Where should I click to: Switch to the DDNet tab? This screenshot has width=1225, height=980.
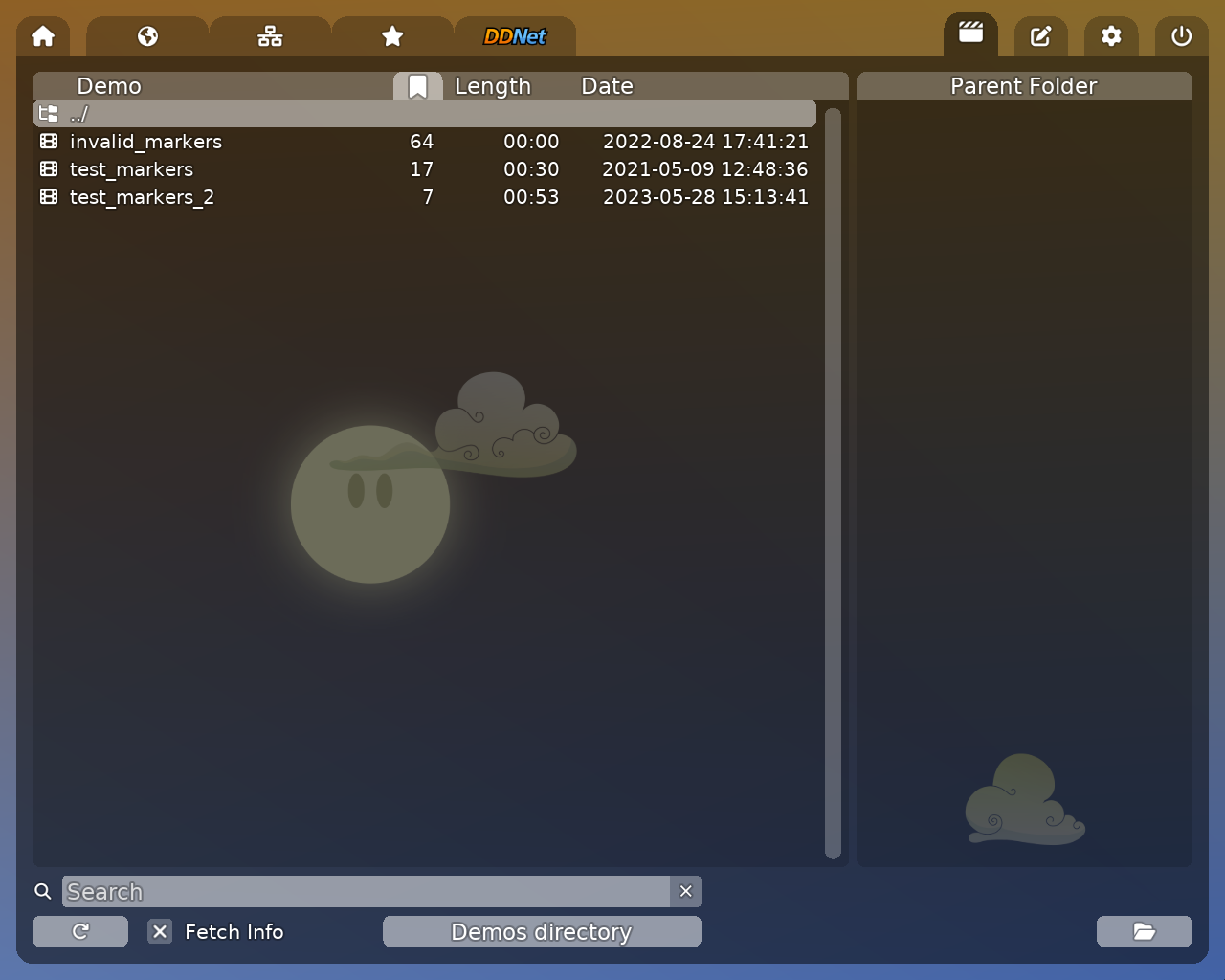tap(516, 36)
